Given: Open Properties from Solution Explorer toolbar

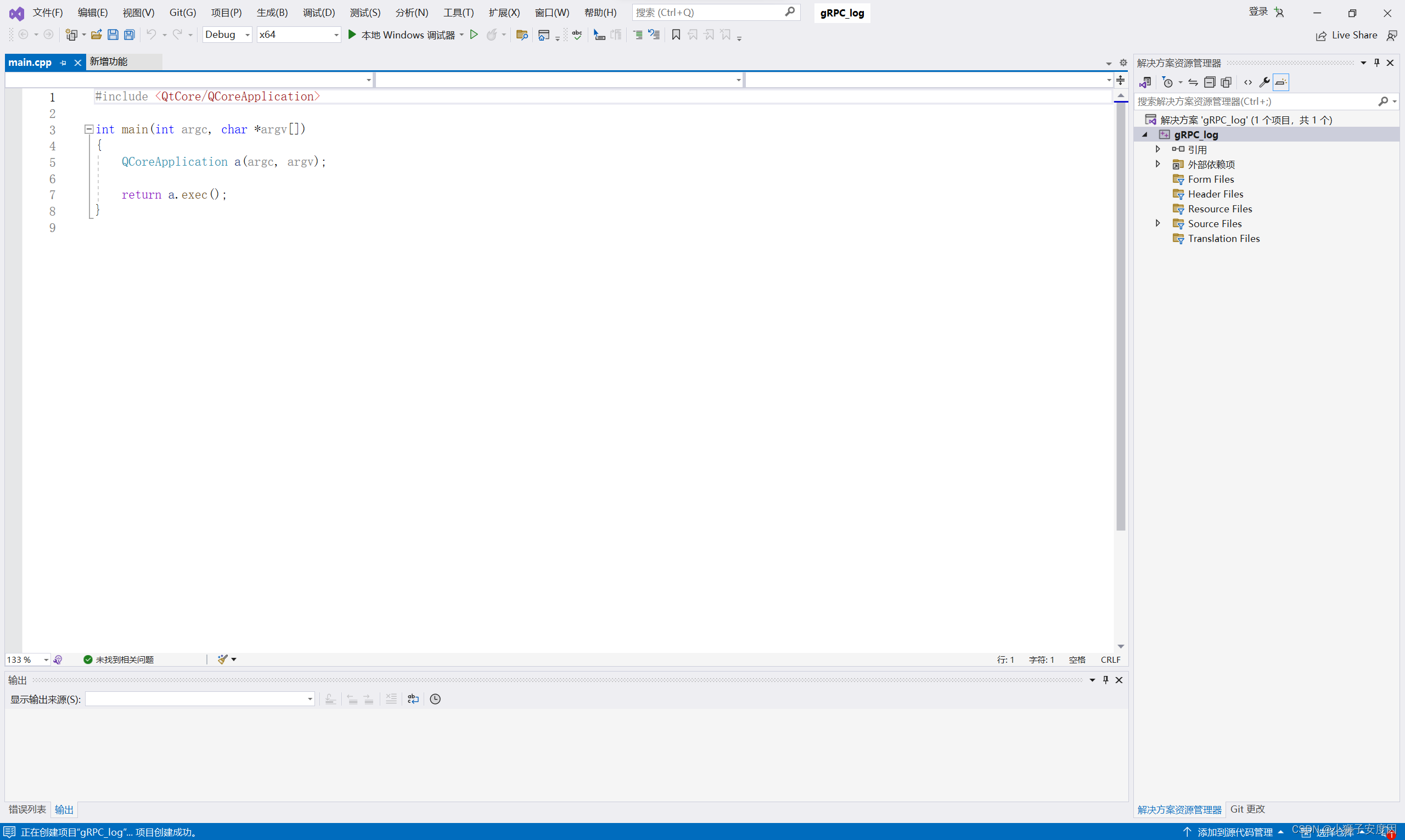Looking at the screenshot, I should [x=1264, y=82].
